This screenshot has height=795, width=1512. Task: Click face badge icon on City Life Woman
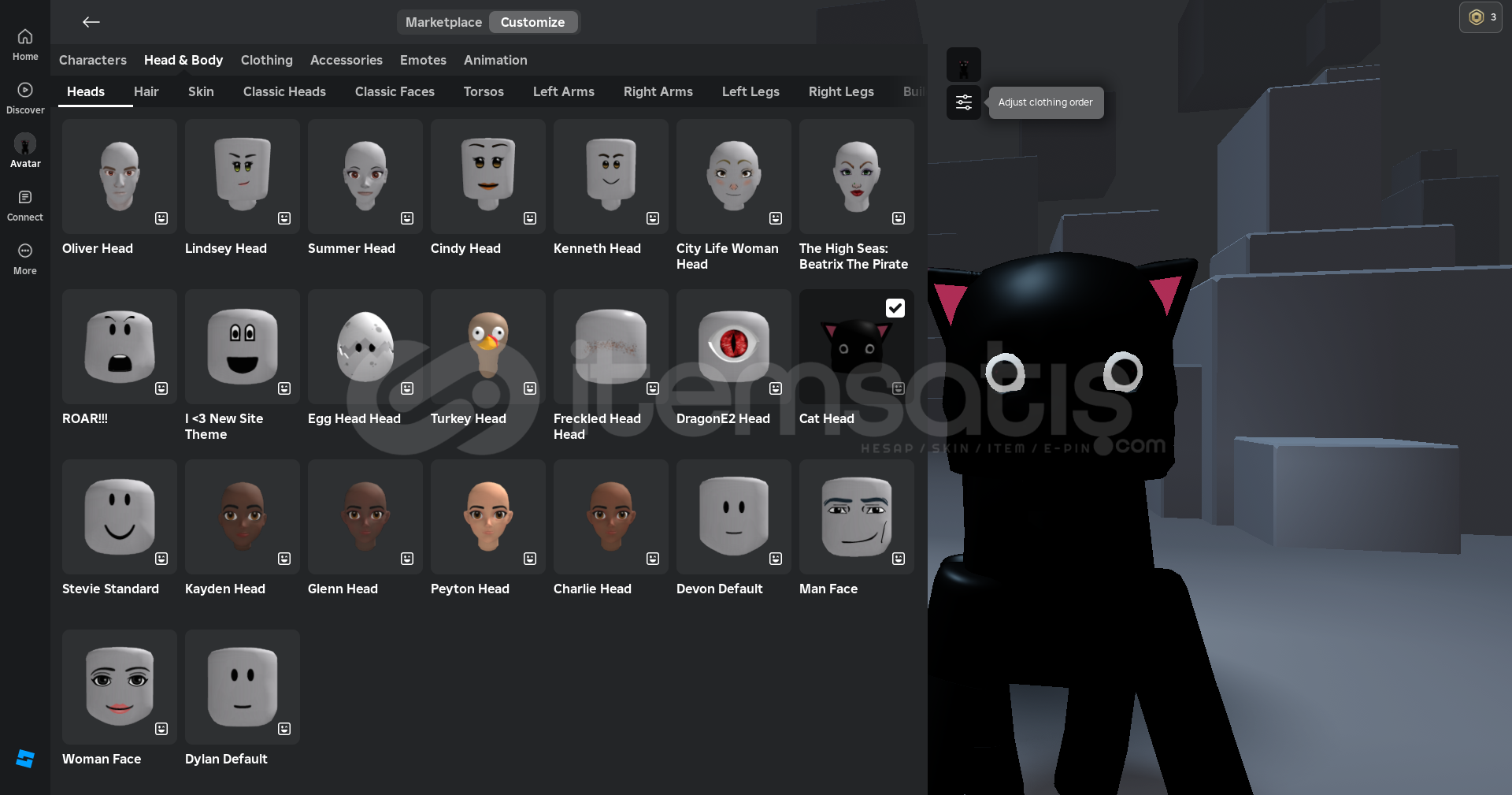(776, 218)
